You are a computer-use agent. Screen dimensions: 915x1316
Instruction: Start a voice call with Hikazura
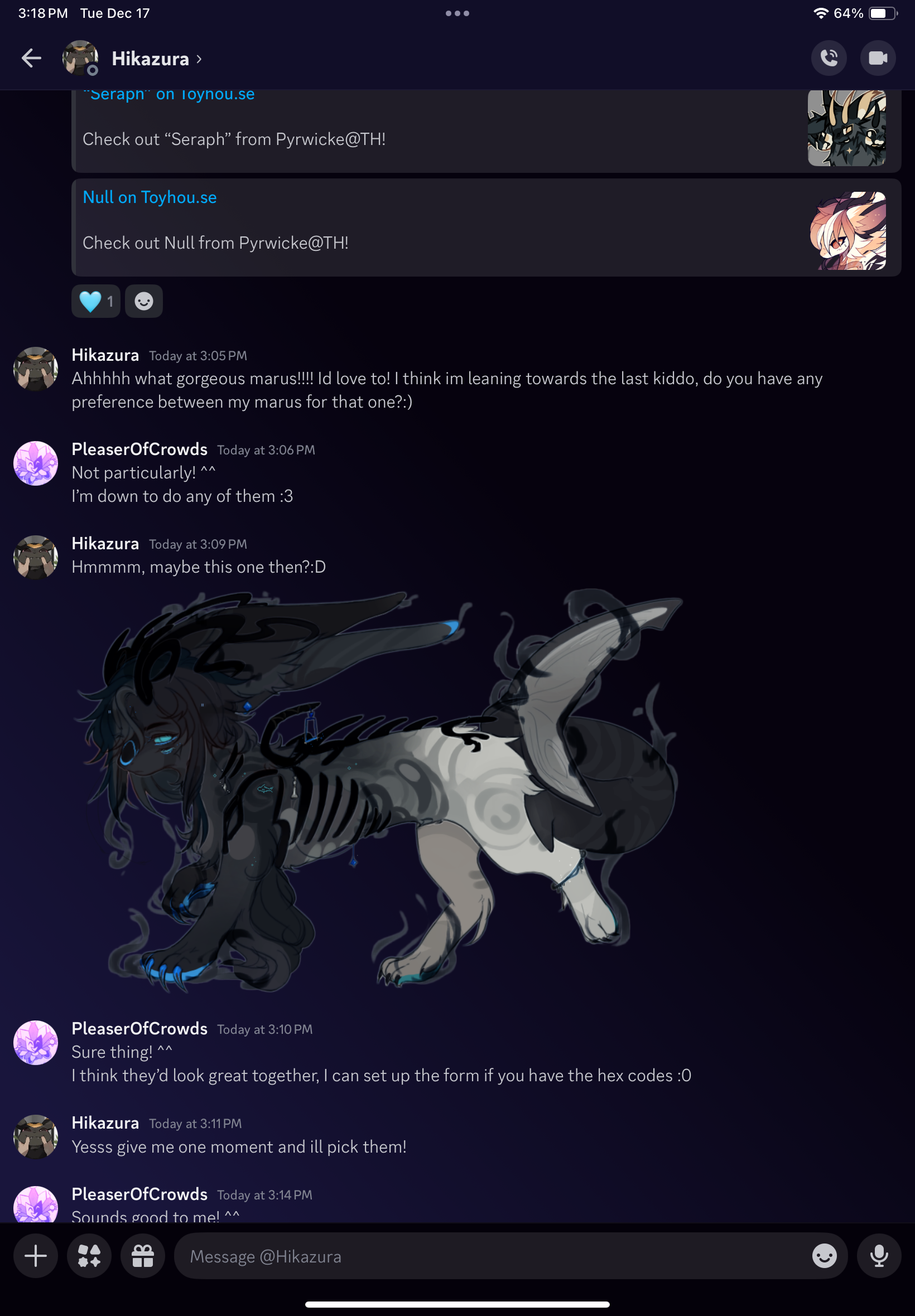tap(829, 58)
